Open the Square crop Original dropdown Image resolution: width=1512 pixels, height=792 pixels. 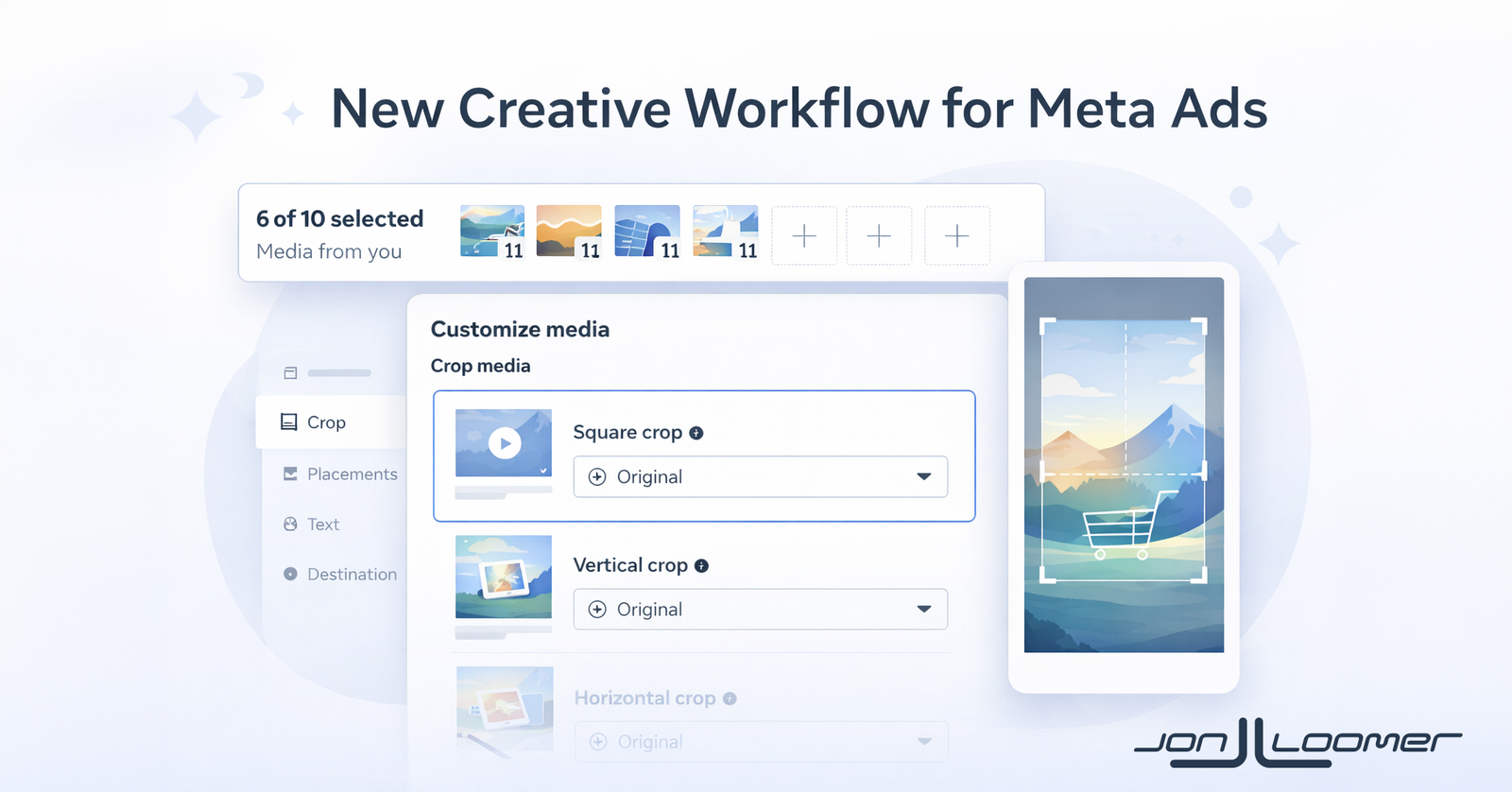[760, 477]
